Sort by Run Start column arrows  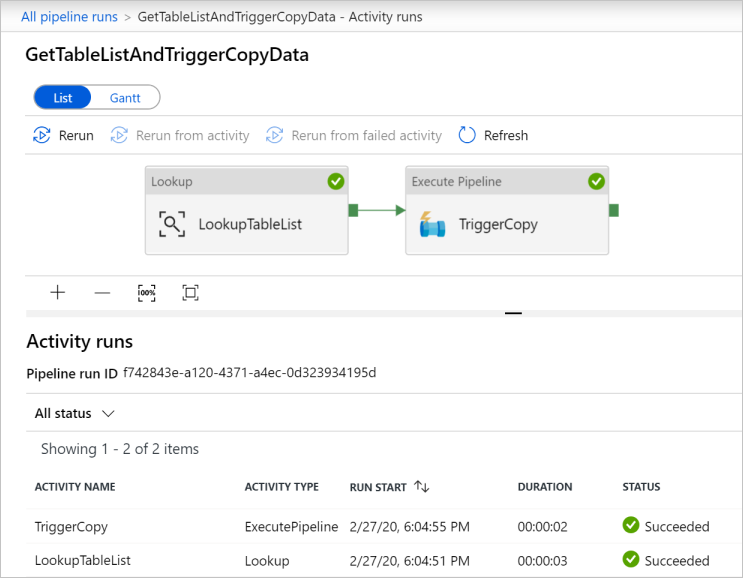tap(421, 487)
